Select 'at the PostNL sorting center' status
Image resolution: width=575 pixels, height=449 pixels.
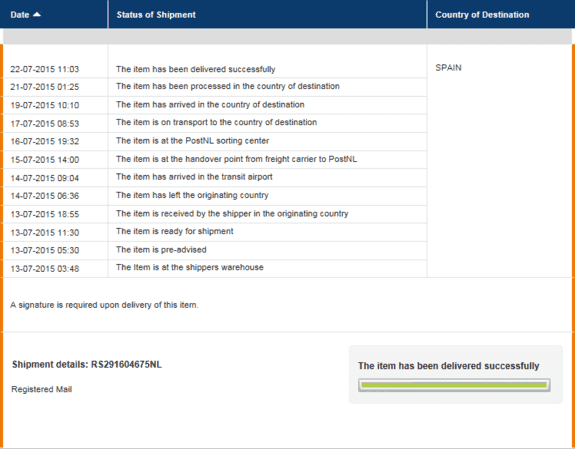click(x=193, y=141)
